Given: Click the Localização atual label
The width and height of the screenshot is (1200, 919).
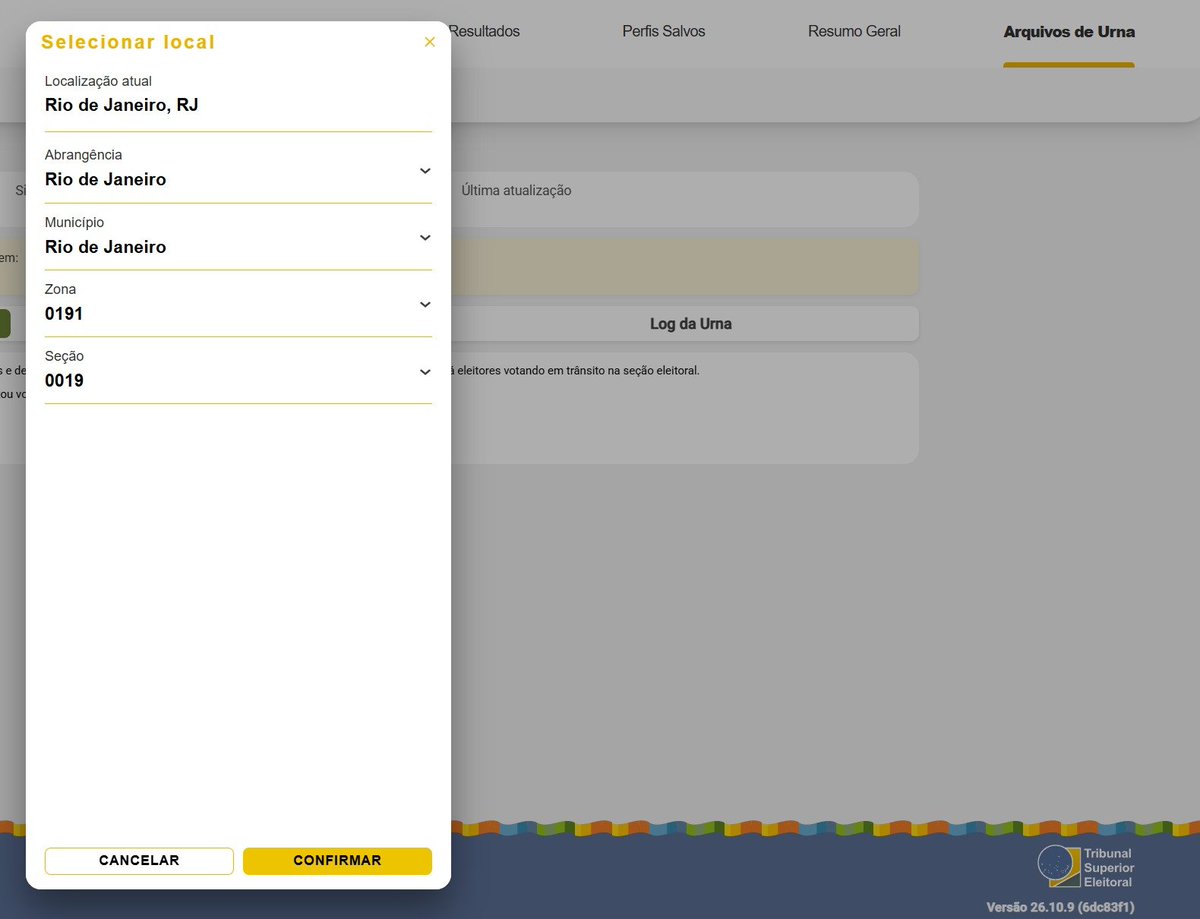Looking at the screenshot, I should point(98,81).
